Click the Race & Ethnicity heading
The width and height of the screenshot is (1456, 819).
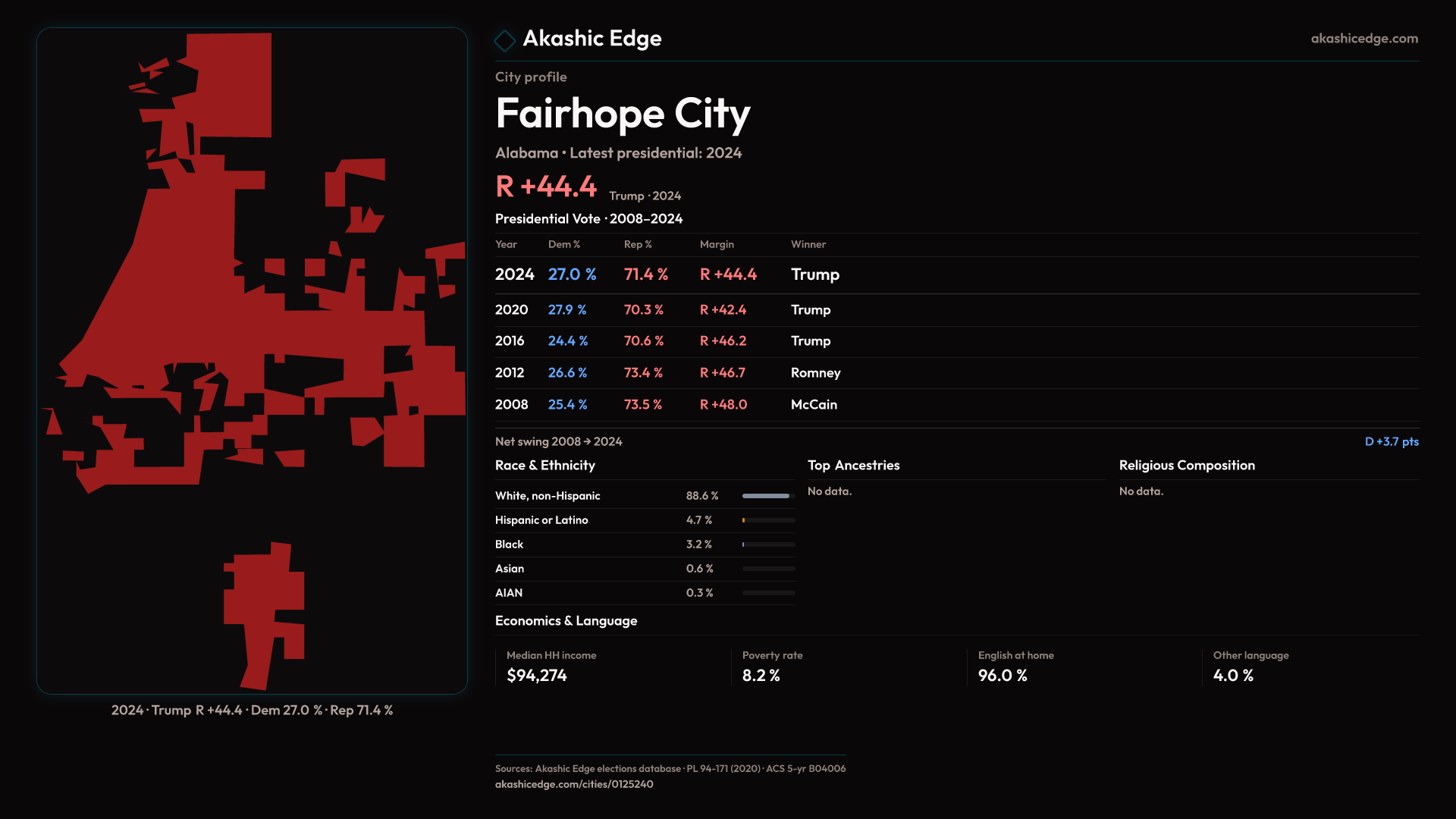pos(544,466)
